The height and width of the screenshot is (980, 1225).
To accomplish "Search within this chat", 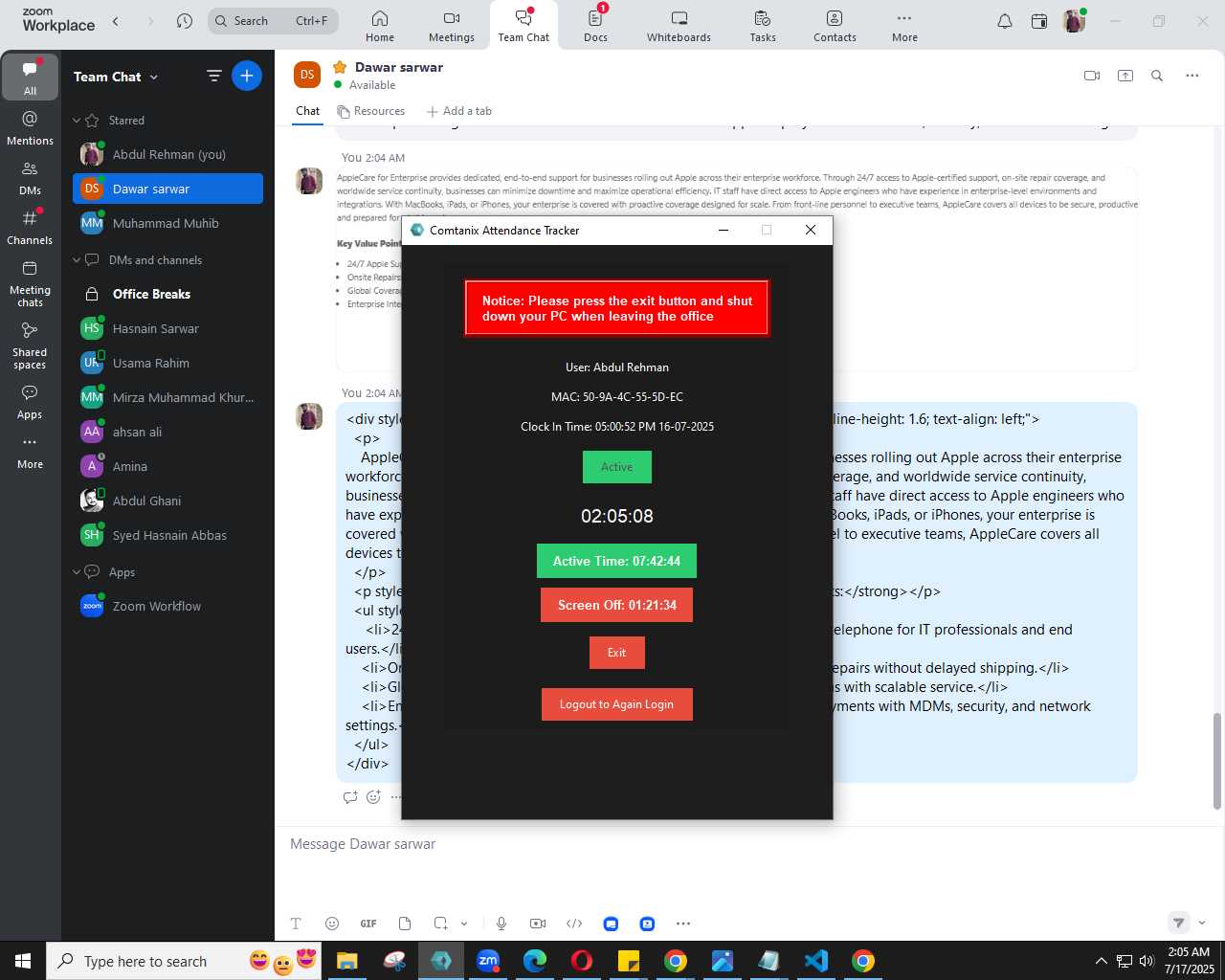I will pos(1157,76).
